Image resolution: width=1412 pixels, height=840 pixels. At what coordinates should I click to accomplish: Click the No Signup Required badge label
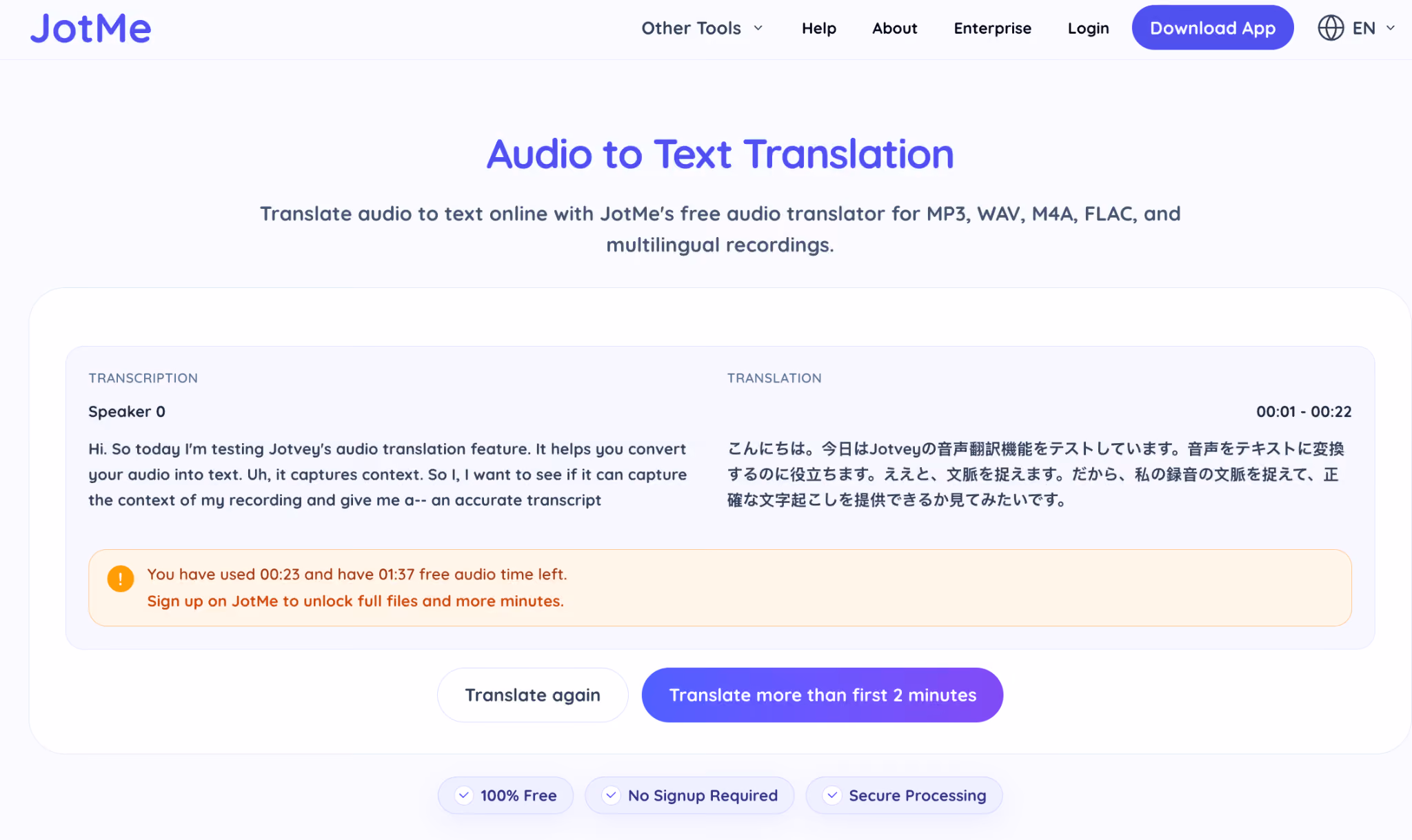coord(703,795)
